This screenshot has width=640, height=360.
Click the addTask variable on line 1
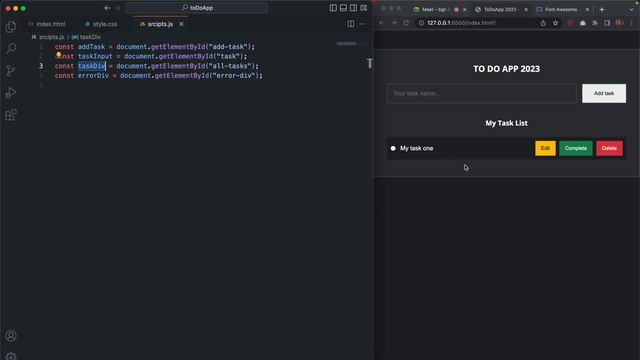pos(91,47)
